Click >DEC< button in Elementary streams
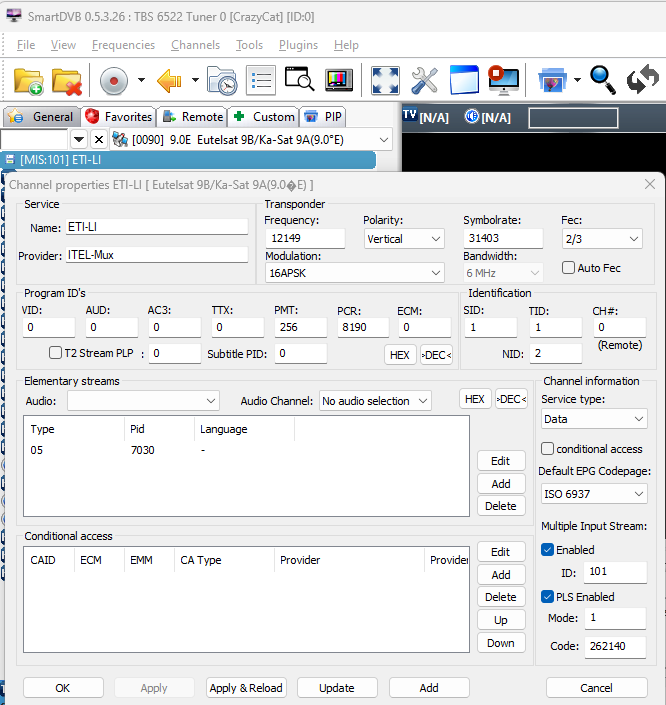Image resolution: width=666 pixels, height=705 pixels. pos(511,399)
